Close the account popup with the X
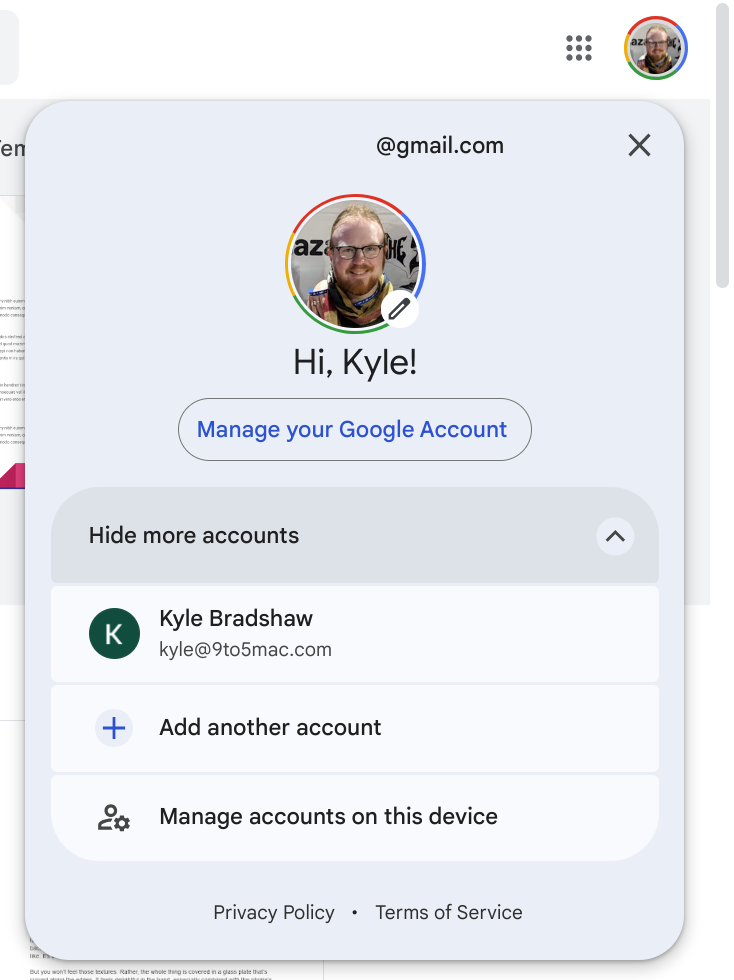734x980 pixels. (x=639, y=146)
